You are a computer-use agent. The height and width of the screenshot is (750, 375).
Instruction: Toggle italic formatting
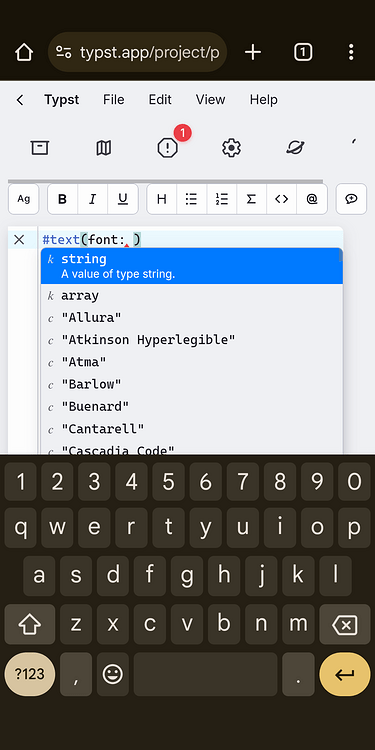coord(93,199)
